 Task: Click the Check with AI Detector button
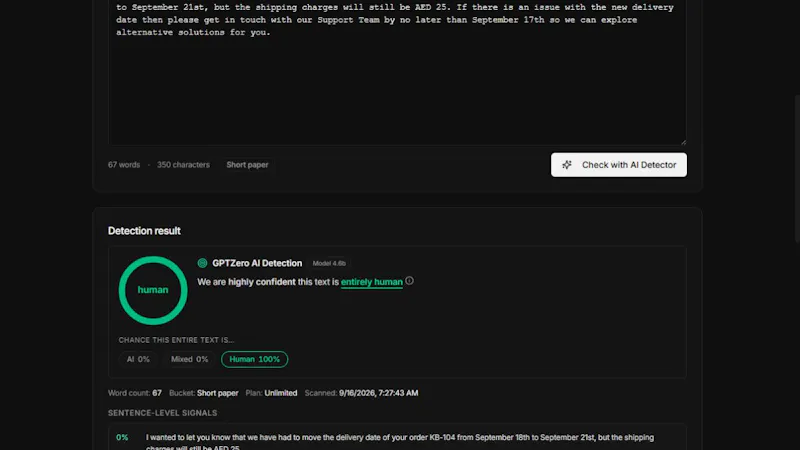[x=618, y=165]
